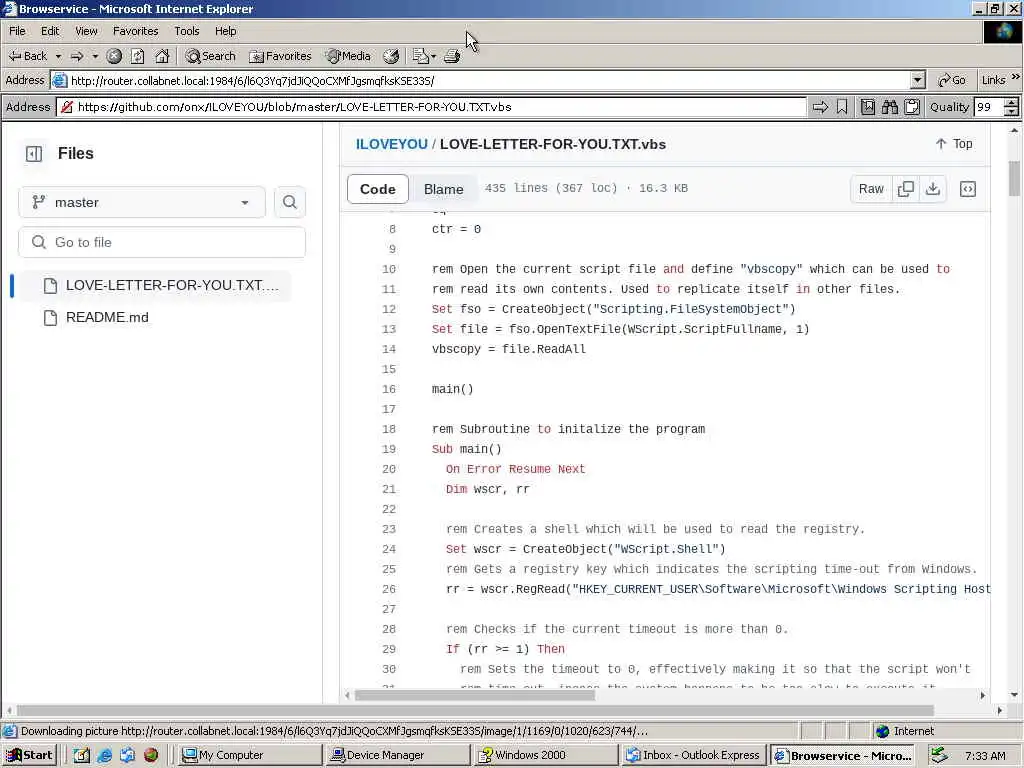Click the Mail icon in IE toolbar
This screenshot has width=1024, height=768.
tap(420, 56)
